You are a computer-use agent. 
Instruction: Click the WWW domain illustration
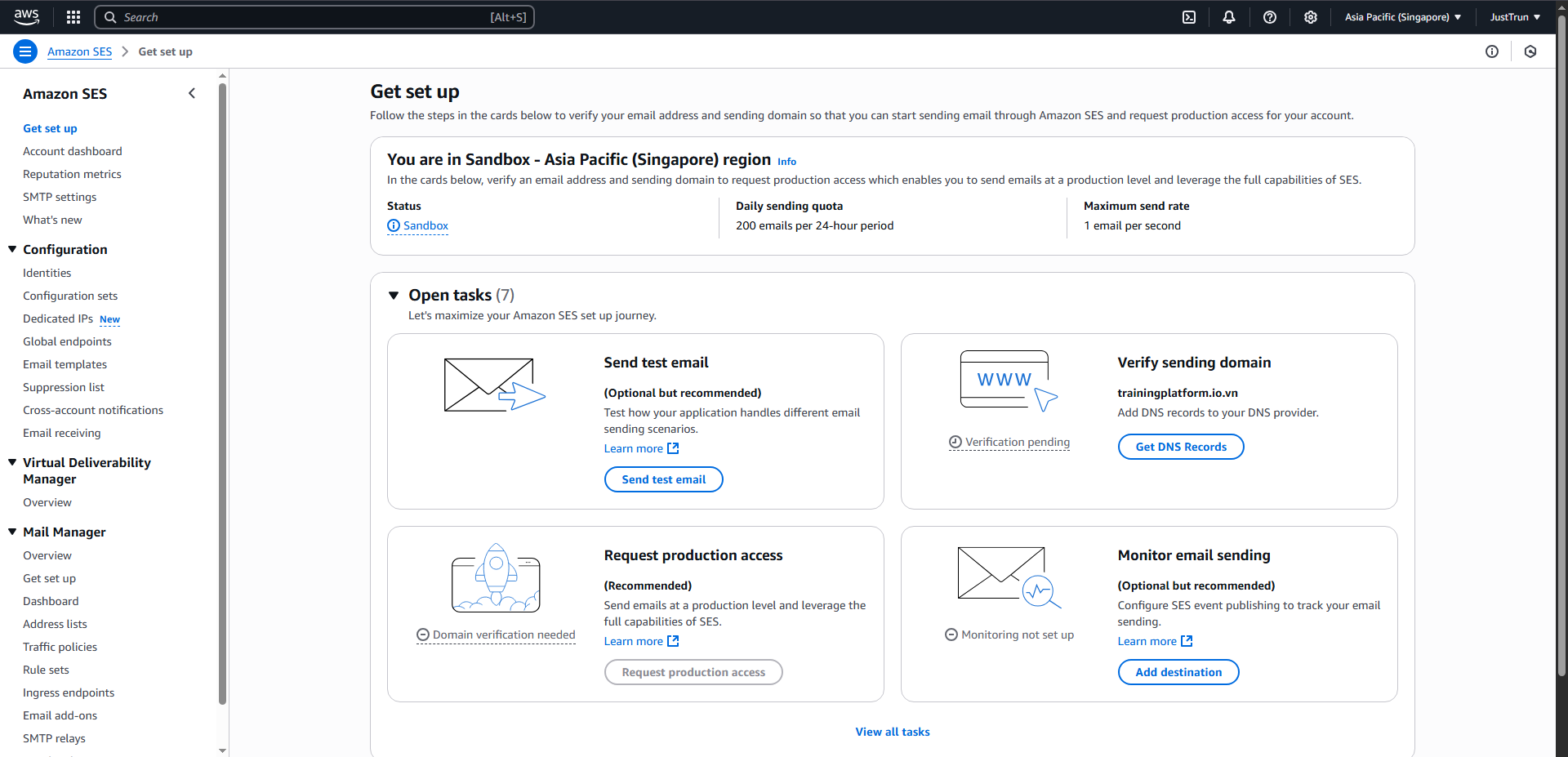1009,381
